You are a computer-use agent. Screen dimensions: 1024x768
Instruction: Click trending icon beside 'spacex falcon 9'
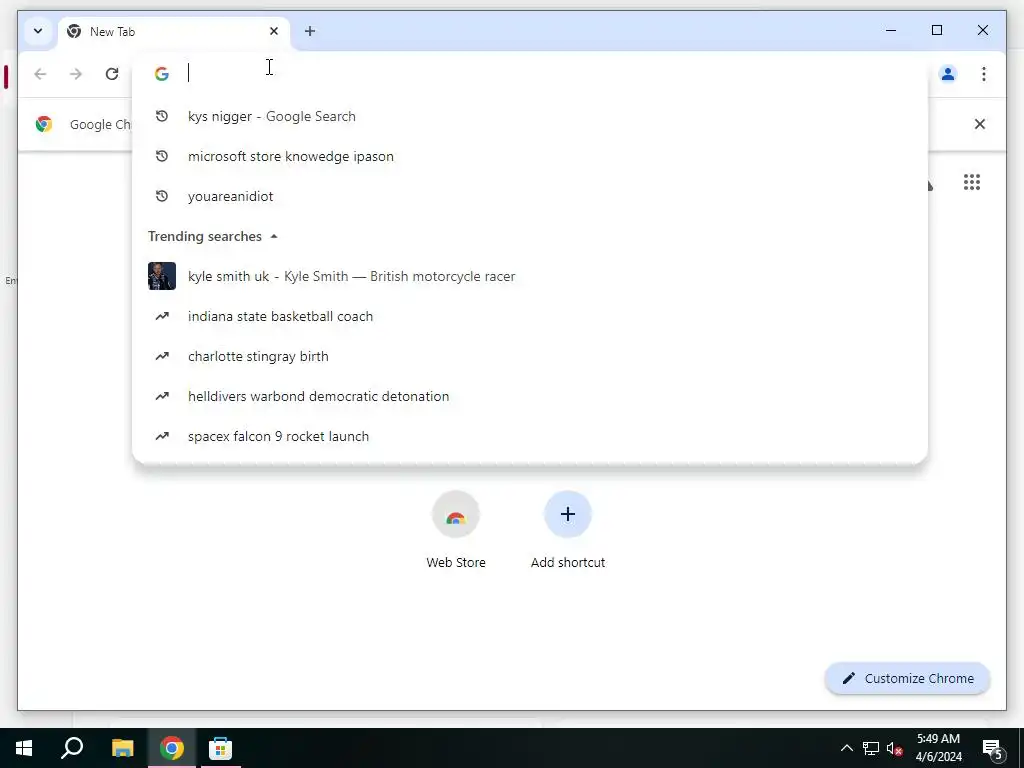pyautogui.click(x=162, y=436)
